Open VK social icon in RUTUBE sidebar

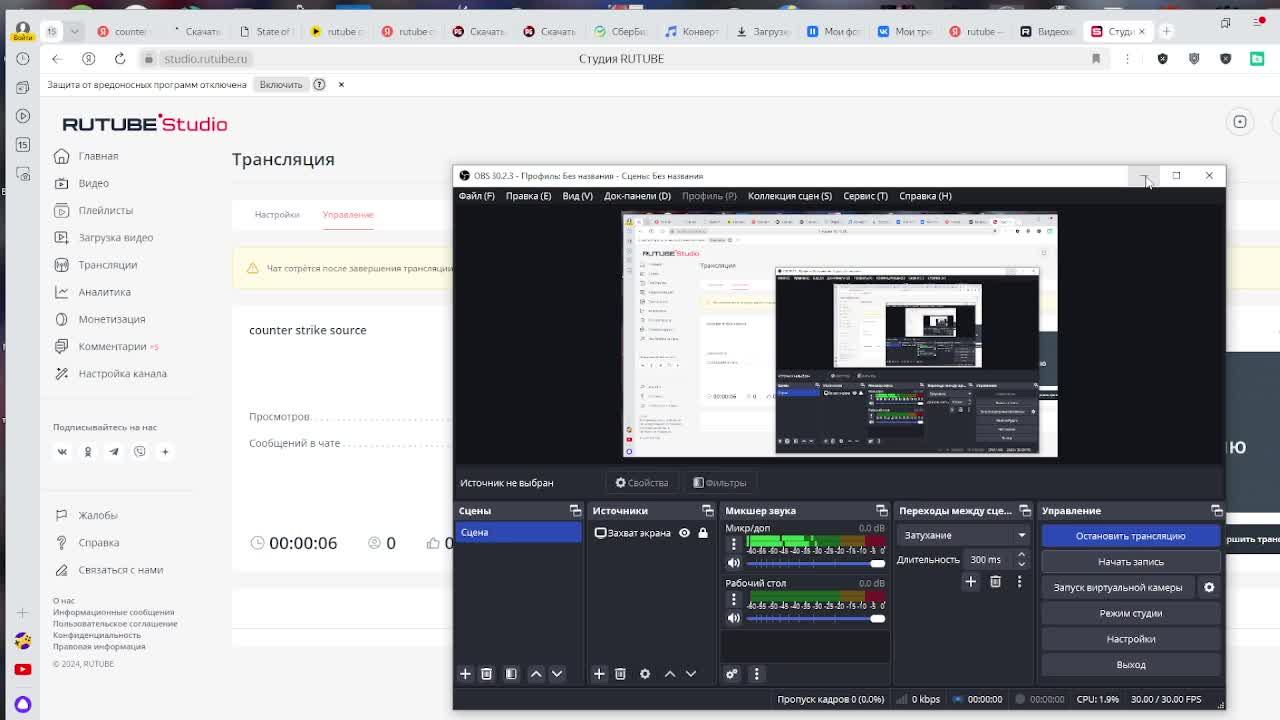[62, 452]
